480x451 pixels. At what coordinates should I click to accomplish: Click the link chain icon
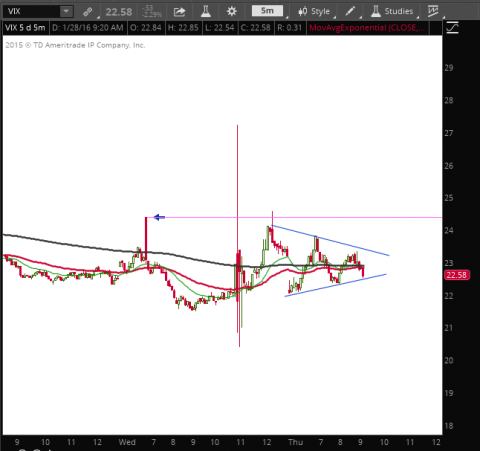click(88, 12)
